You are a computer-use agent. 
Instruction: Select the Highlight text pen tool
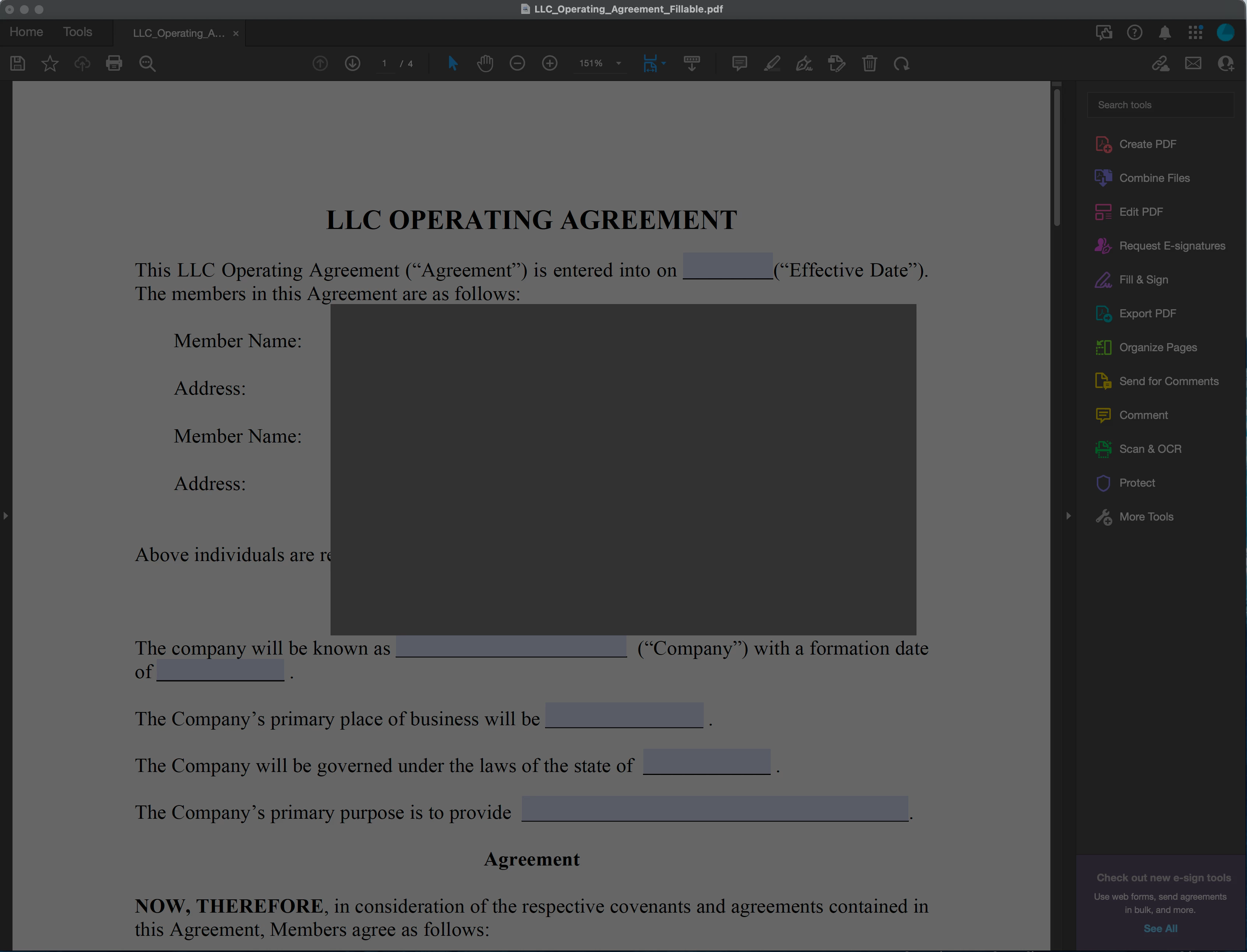tap(772, 63)
